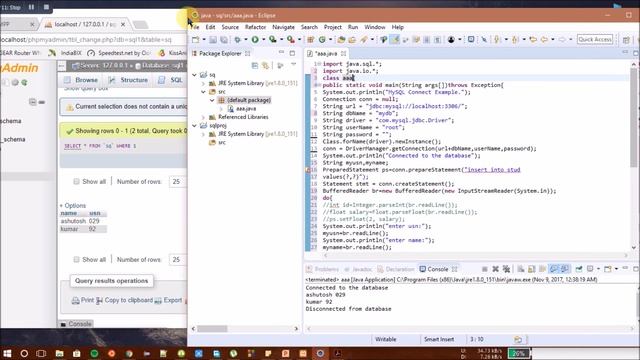The image size is (640, 360).
Task: Click the Search flashlight icon in toolbar
Action: [x=363, y=40]
